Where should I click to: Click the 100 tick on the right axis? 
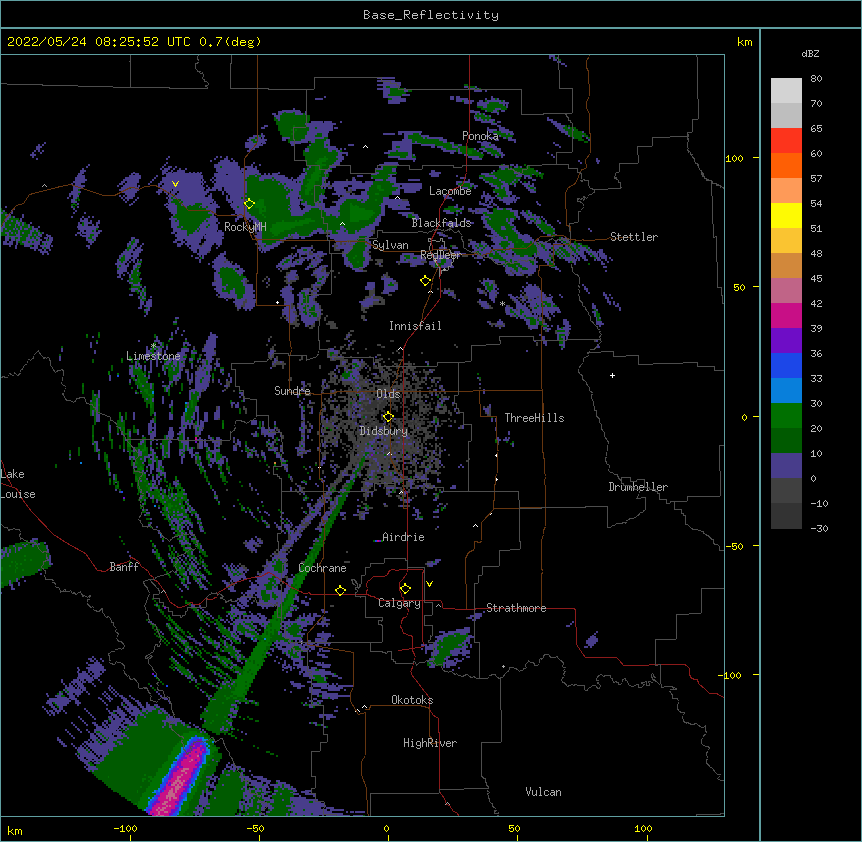[734, 159]
